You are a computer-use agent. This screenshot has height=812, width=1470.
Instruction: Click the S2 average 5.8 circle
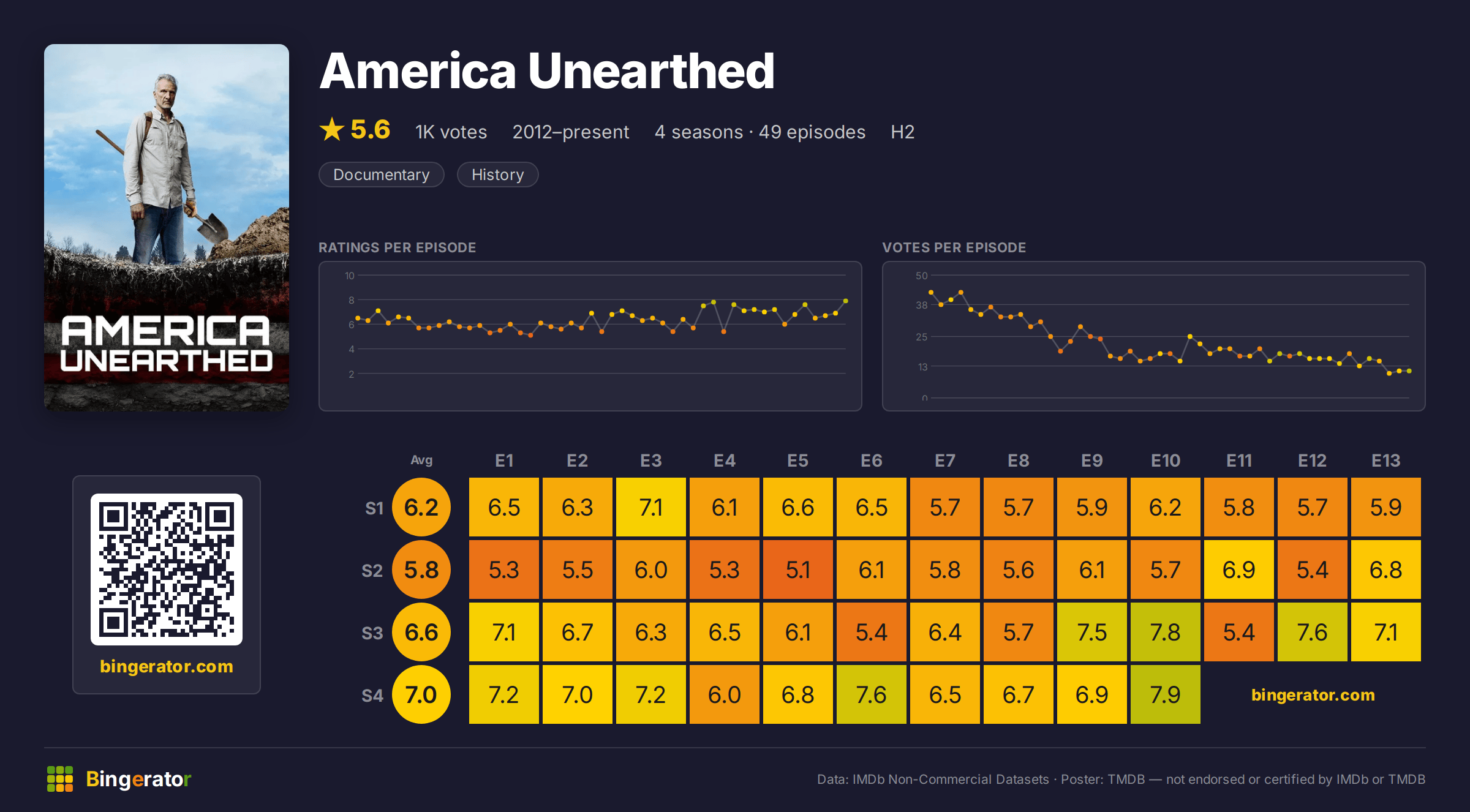[421, 570]
